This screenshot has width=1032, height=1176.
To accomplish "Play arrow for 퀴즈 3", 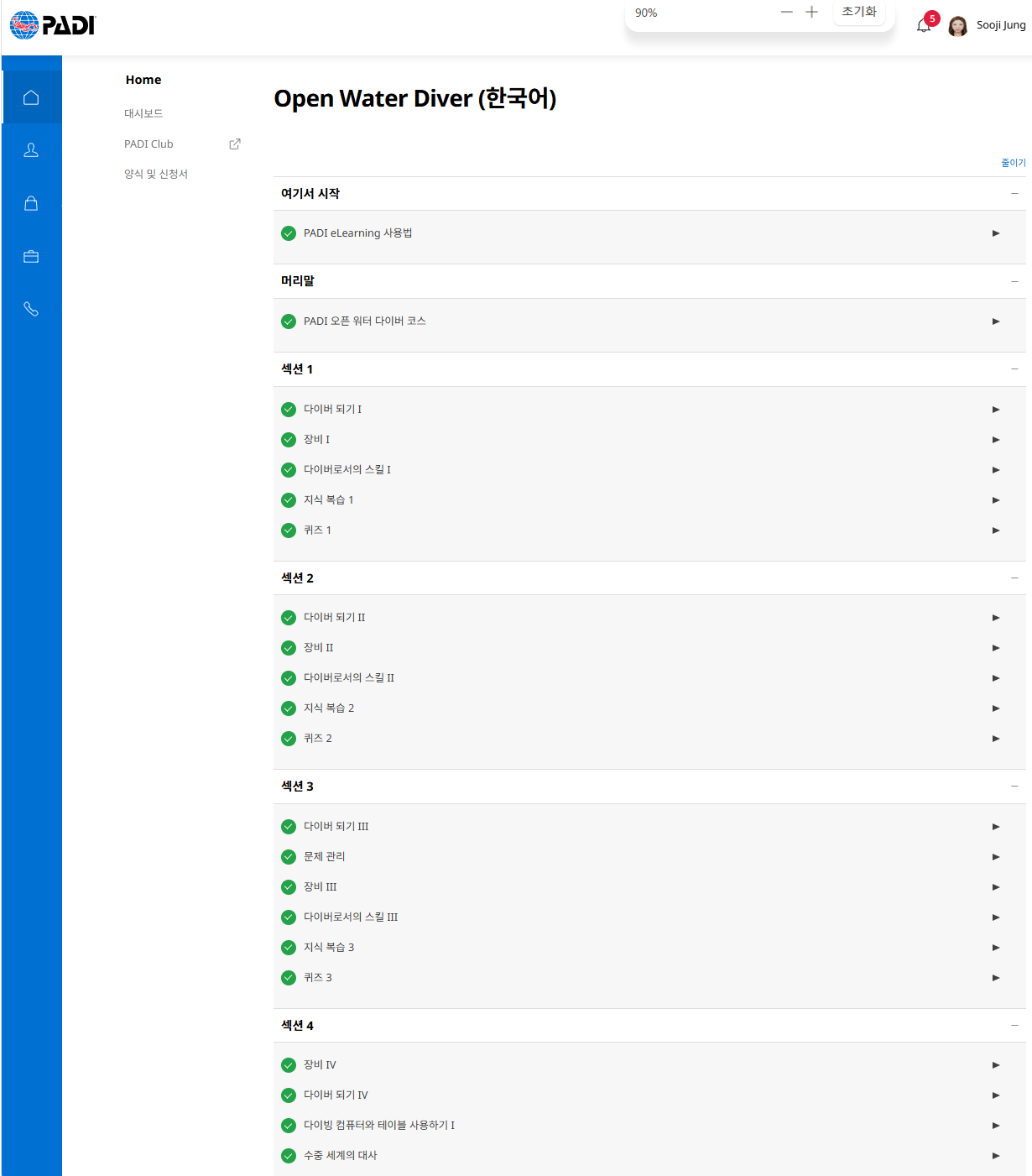I will [996, 978].
